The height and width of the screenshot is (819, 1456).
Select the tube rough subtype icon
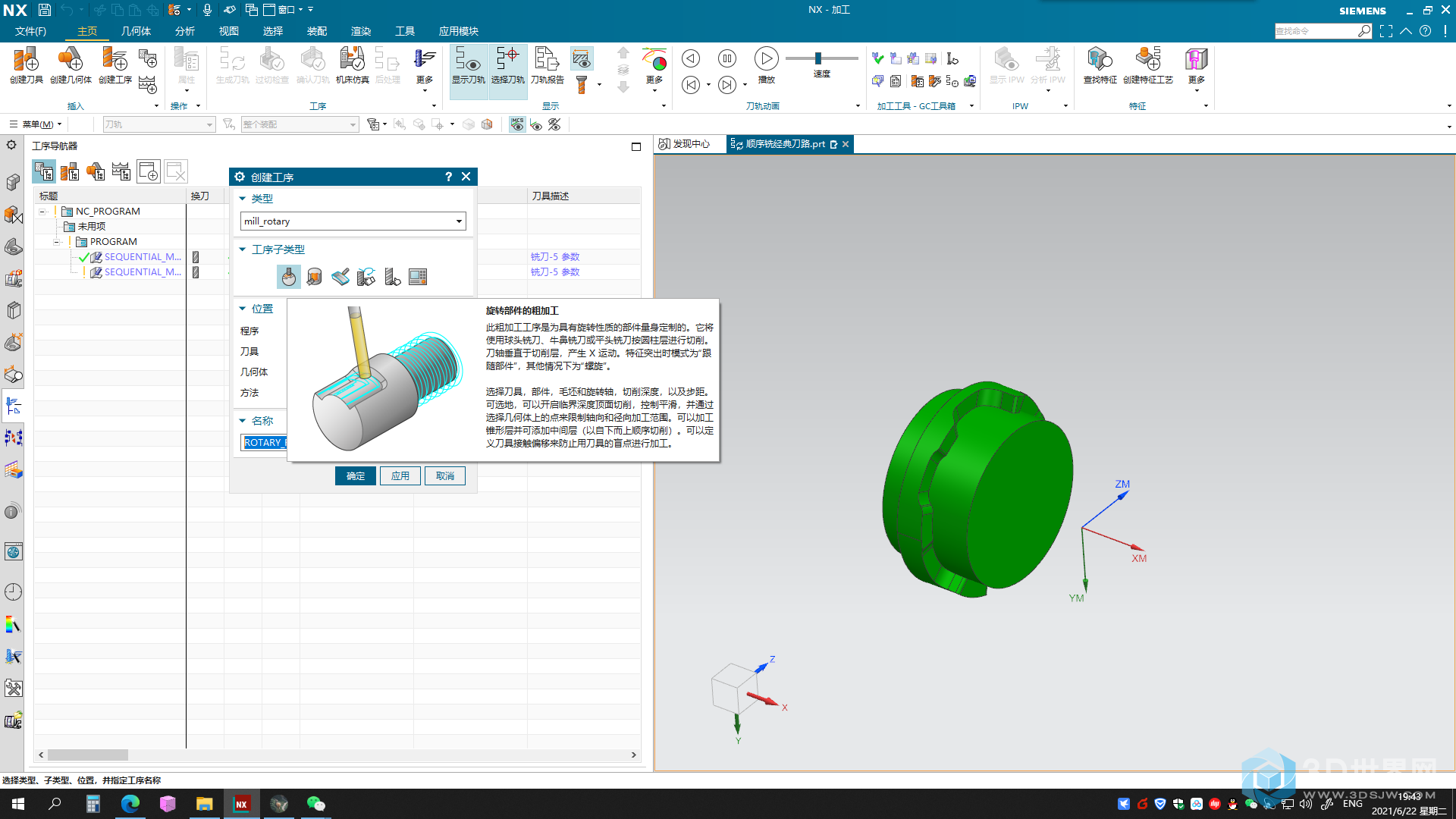(x=340, y=277)
